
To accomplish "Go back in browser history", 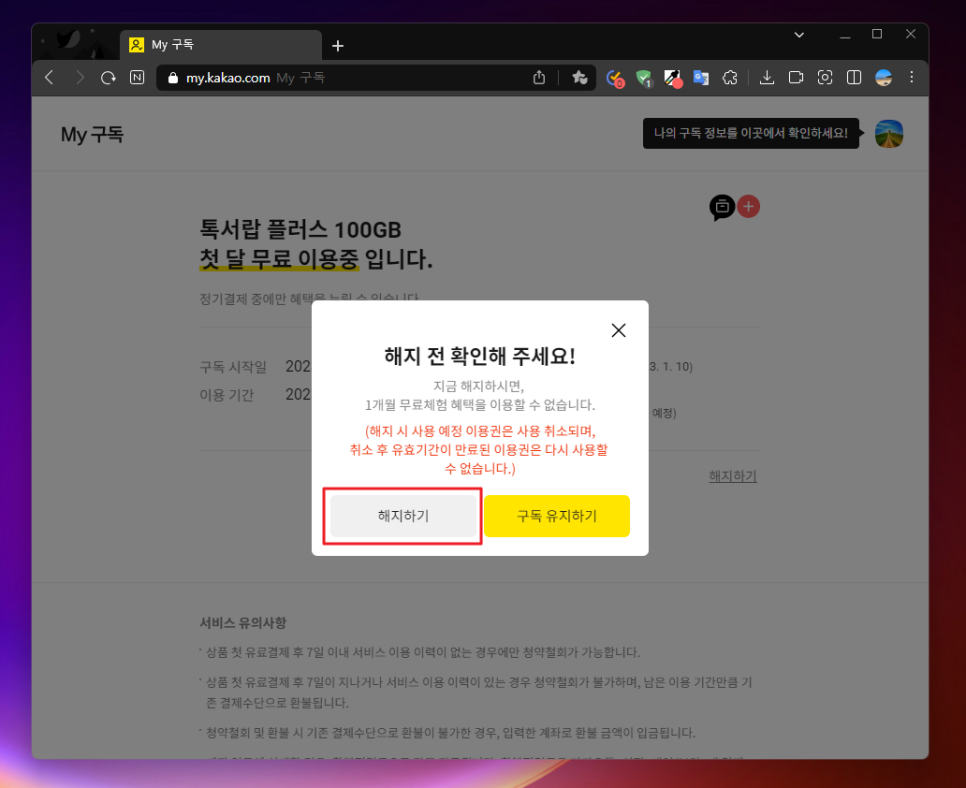I will pyautogui.click(x=50, y=78).
